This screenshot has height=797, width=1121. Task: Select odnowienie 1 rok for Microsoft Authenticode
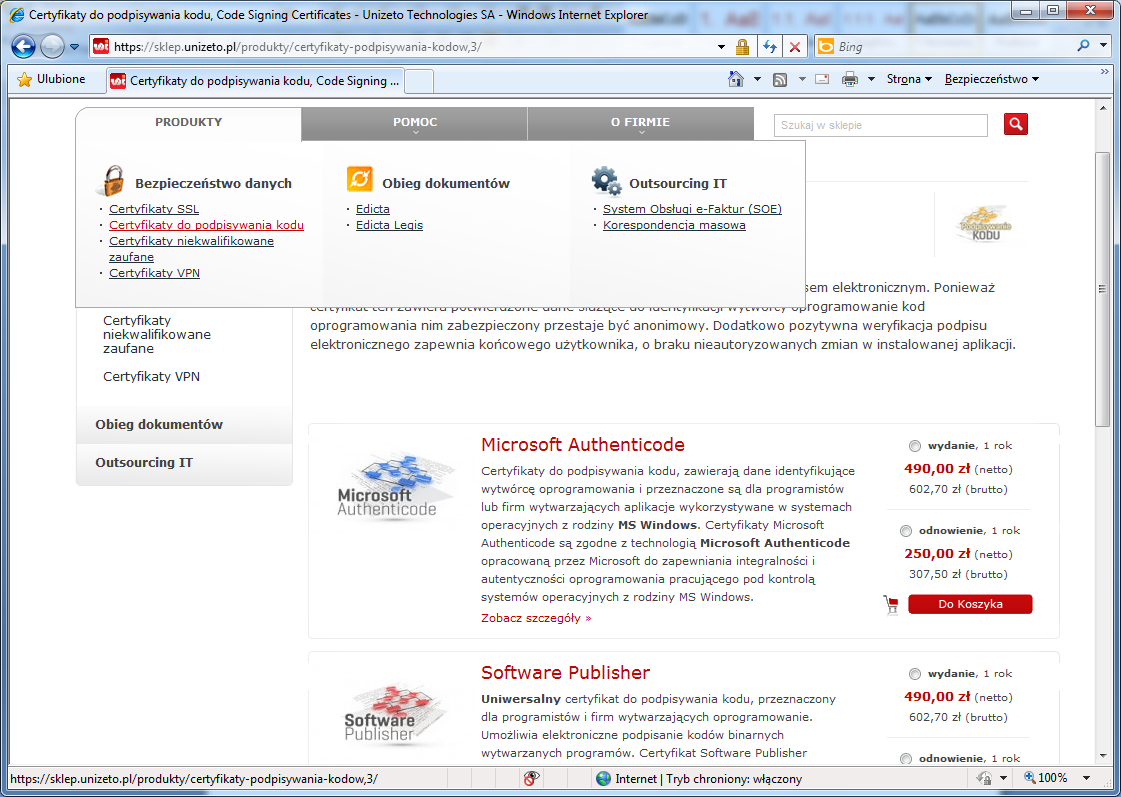pyautogui.click(x=906, y=531)
